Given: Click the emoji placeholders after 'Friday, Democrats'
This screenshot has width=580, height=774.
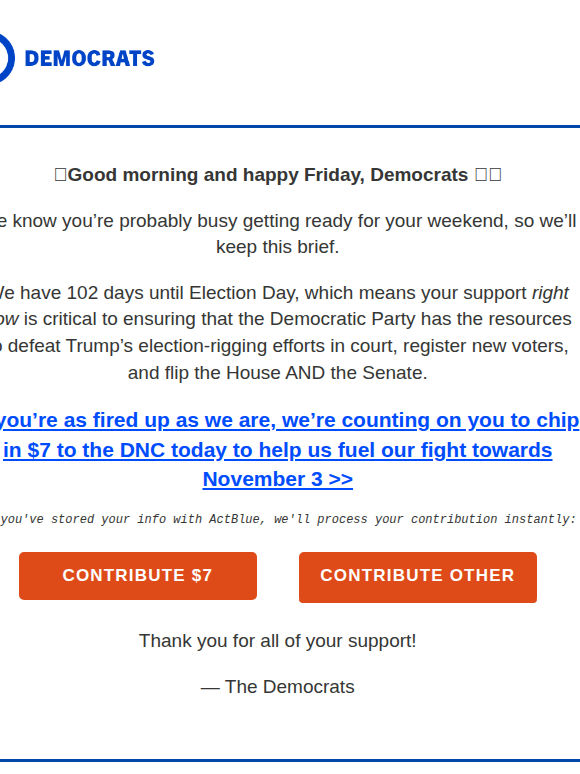Looking at the screenshot, I should coord(488,175).
